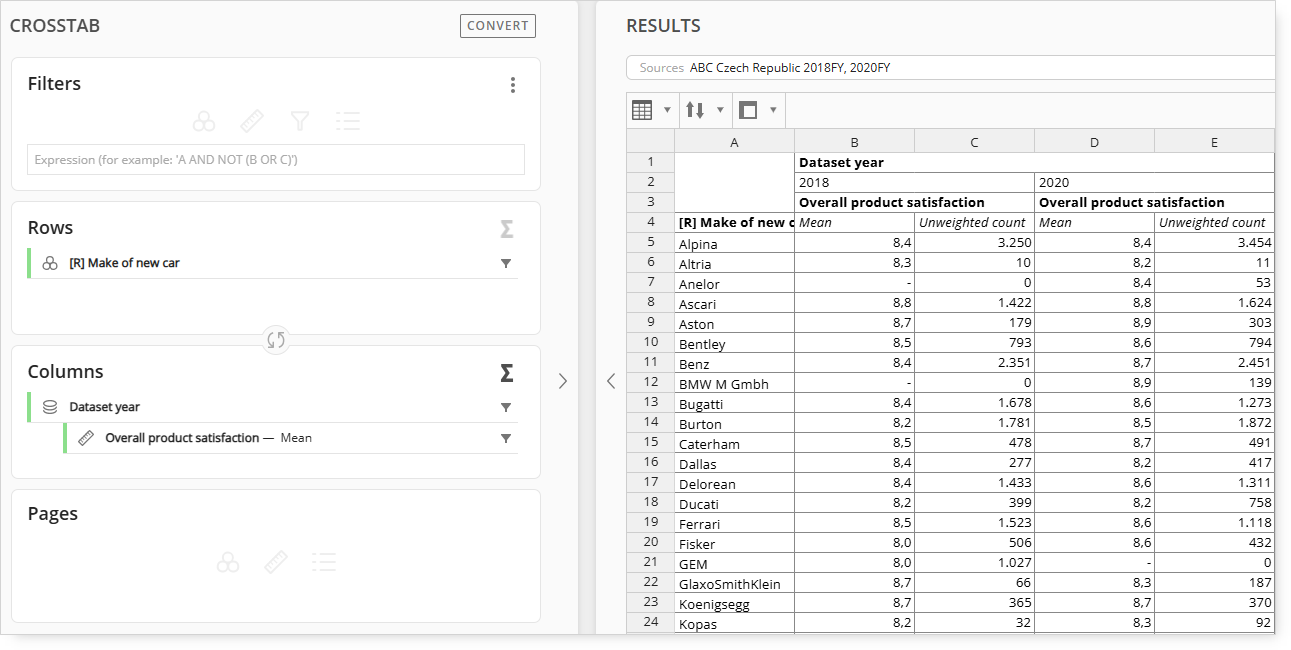Open the Filters three-dot menu
The height and width of the screenshot is (650, 1291).
[513, 85]
